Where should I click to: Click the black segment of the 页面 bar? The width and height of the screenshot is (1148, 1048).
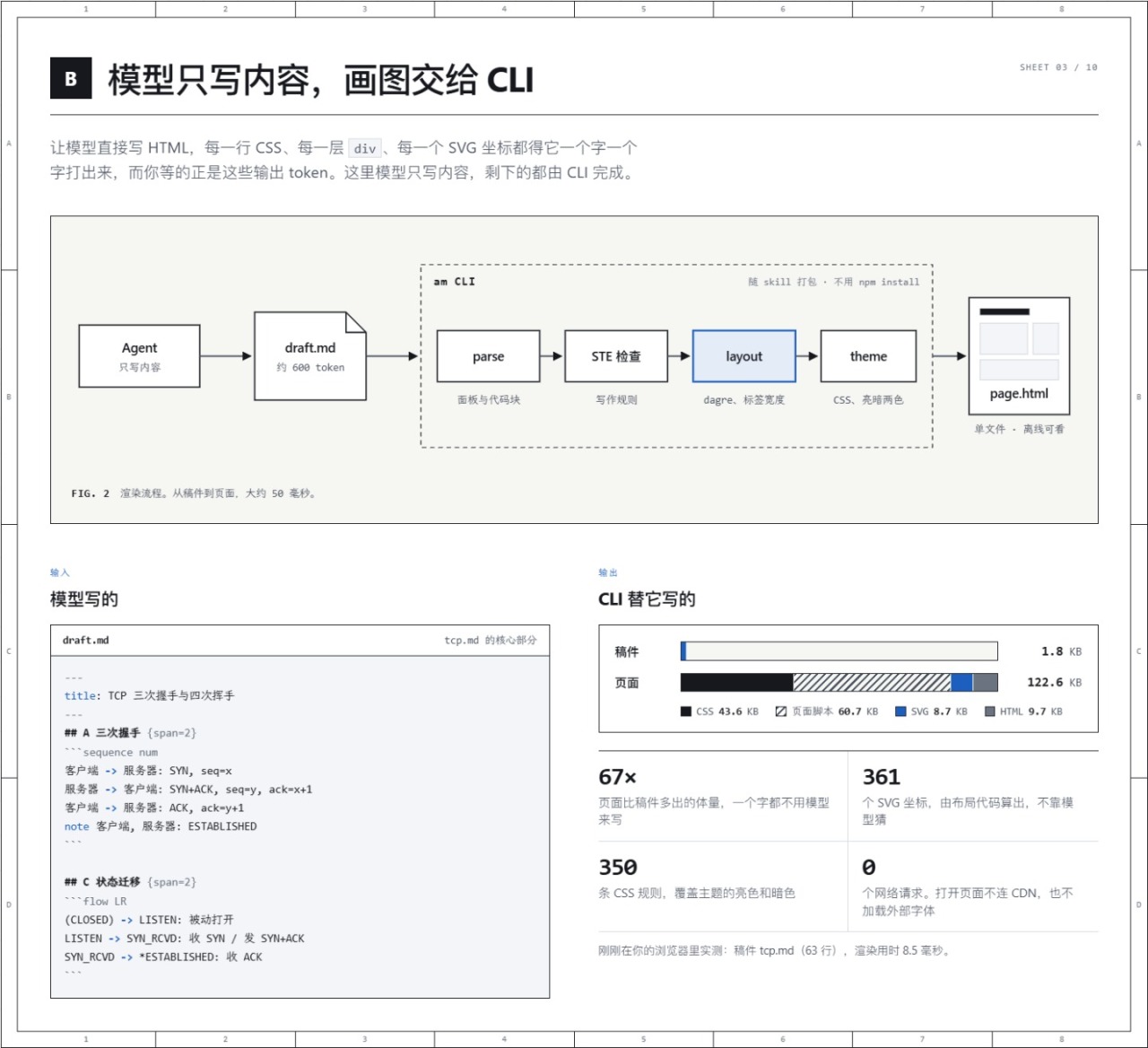tap(736, 682)
